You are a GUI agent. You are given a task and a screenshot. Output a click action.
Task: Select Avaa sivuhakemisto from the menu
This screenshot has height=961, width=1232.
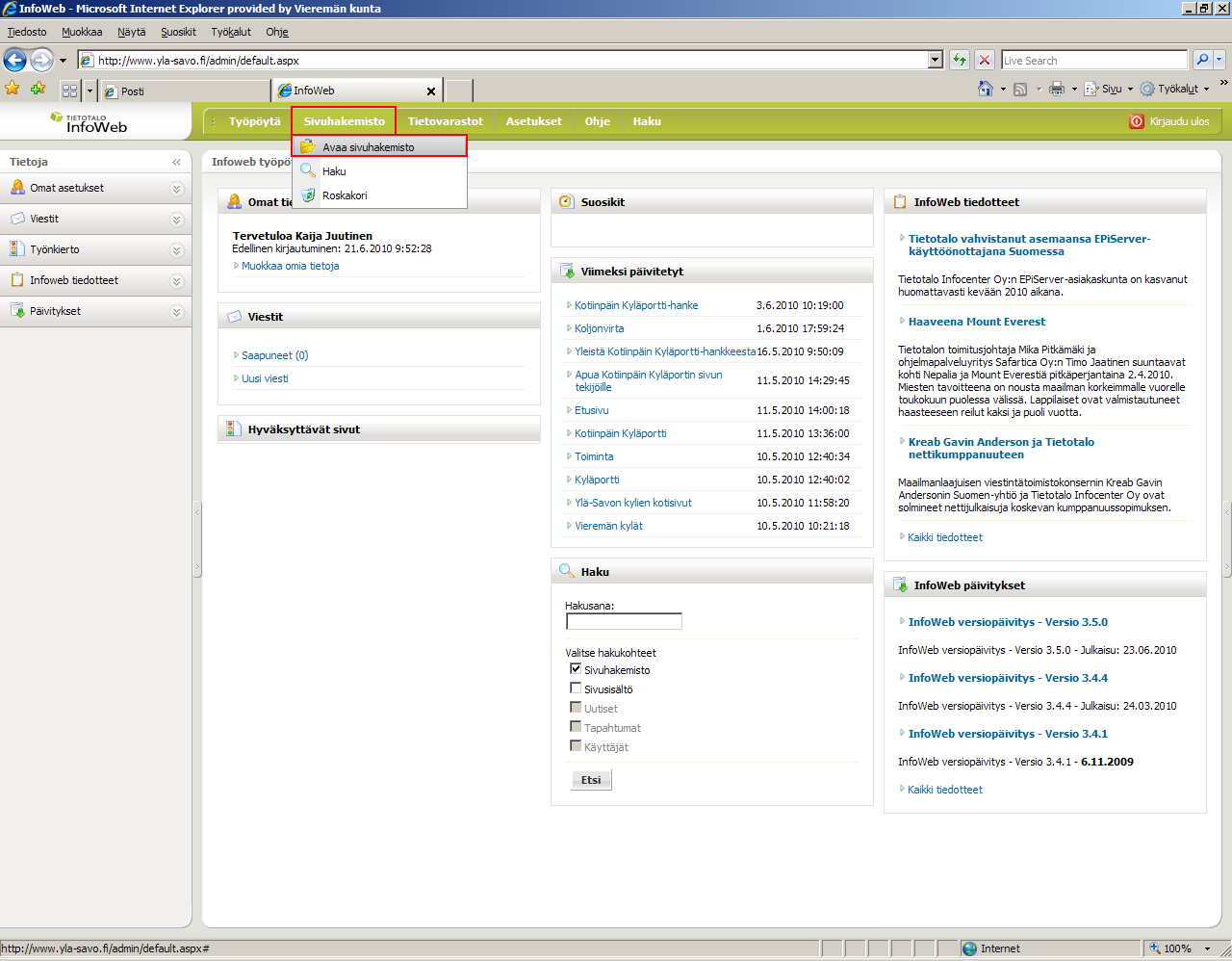tap(379, 146)
